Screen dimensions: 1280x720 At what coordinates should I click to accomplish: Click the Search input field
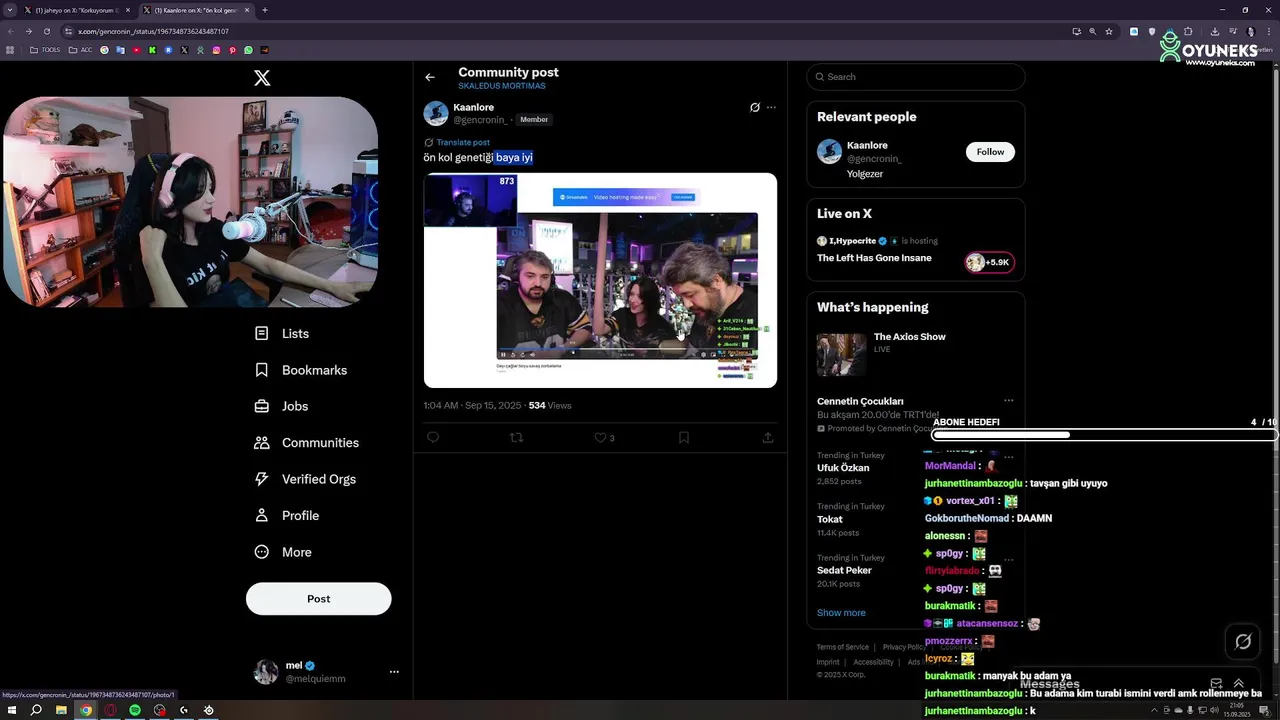(x=916, y=77)
